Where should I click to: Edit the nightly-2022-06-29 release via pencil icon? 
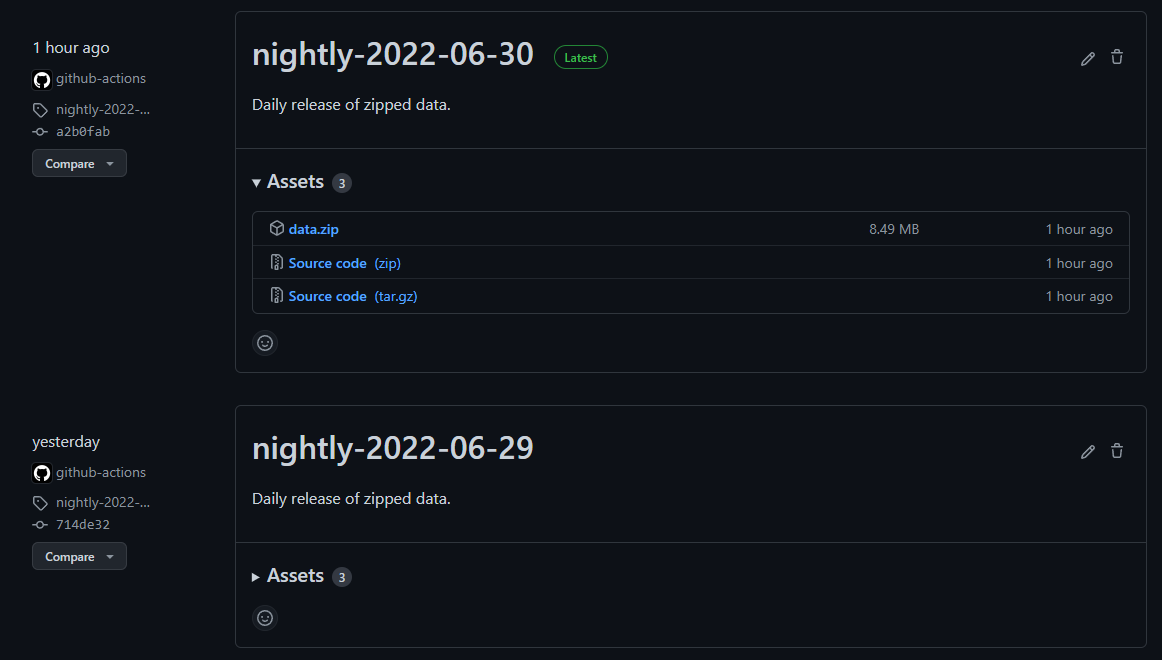[x=1088, y=451]
